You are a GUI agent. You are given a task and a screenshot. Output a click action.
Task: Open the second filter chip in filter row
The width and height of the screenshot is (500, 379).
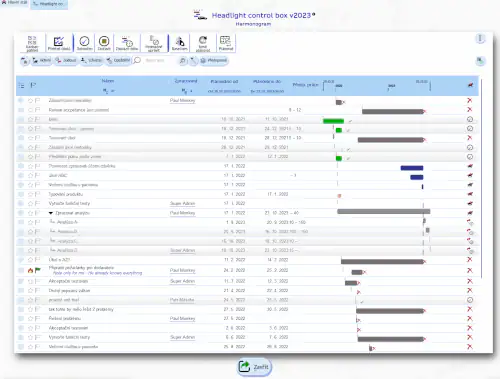pyautogui.click(x=66, y=61)
